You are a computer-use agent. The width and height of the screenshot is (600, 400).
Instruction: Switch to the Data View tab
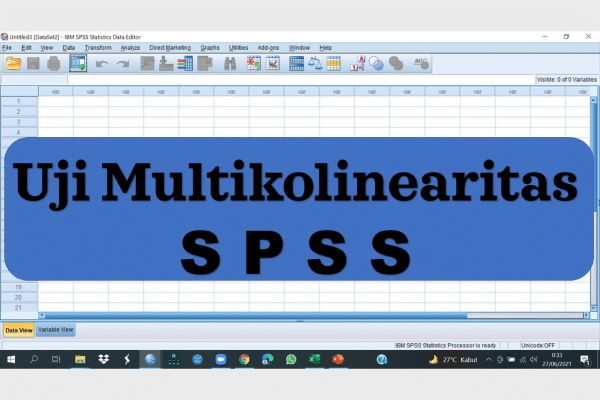tap(19, 330)
